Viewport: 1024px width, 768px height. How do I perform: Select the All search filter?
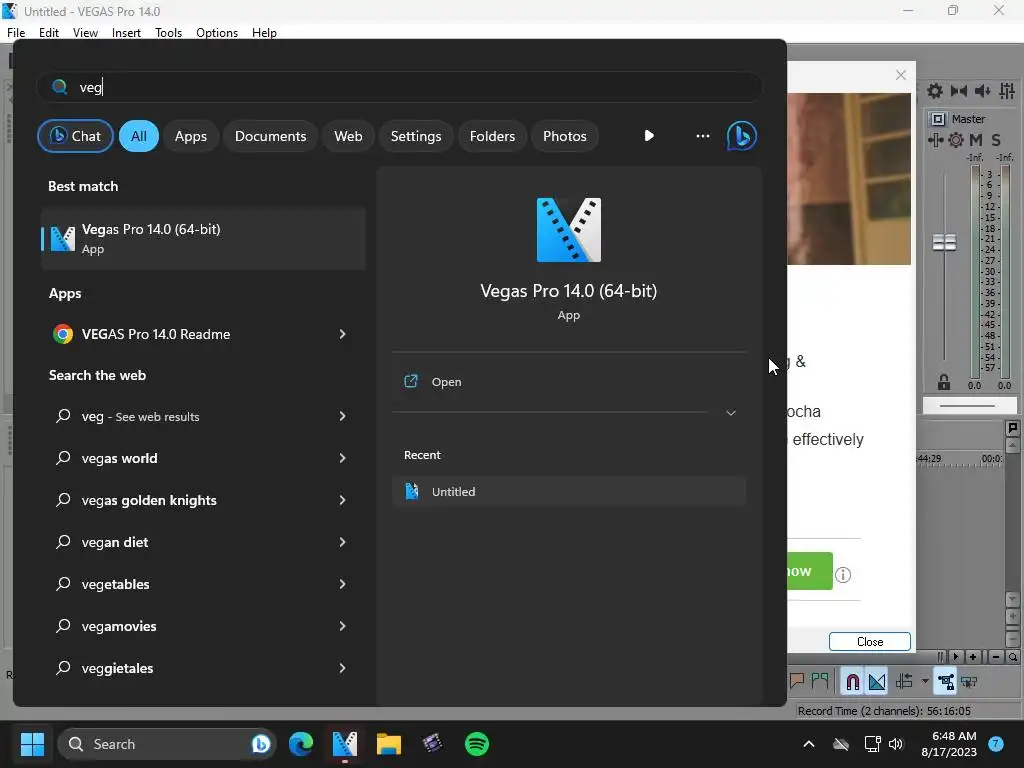(x=138, y=136)
